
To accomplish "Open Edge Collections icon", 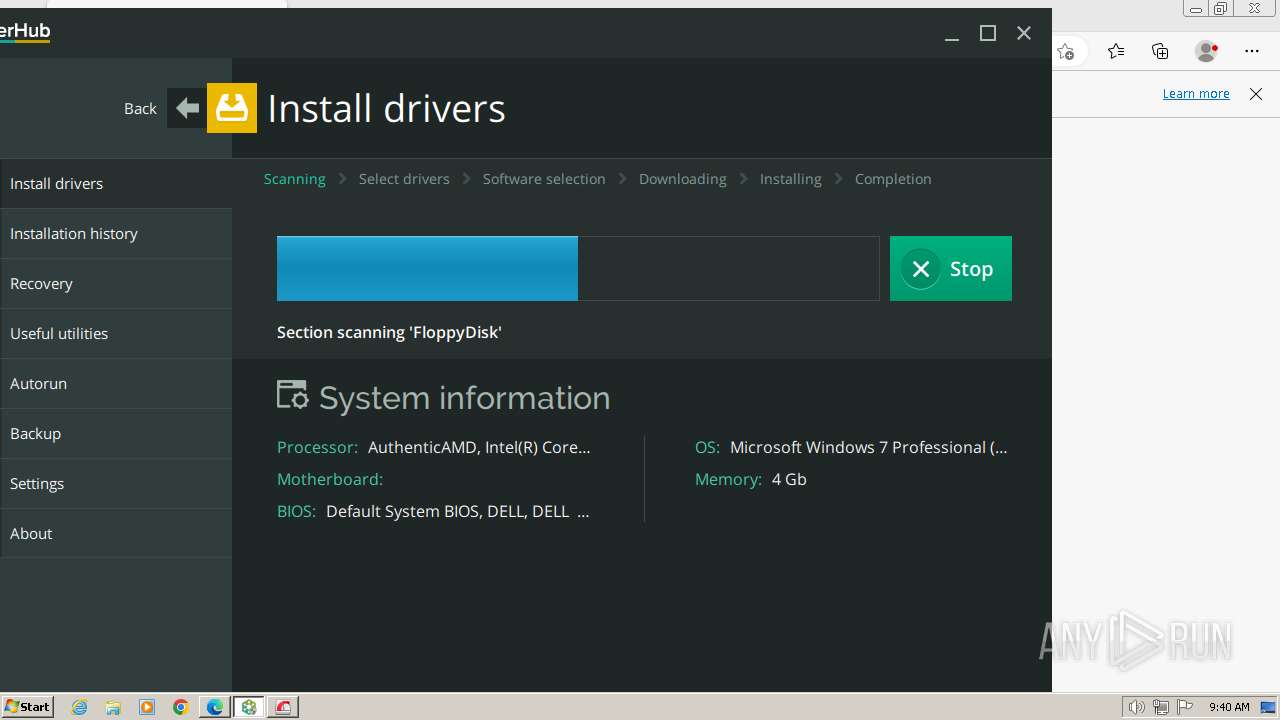I will [x=1160, y=51].
